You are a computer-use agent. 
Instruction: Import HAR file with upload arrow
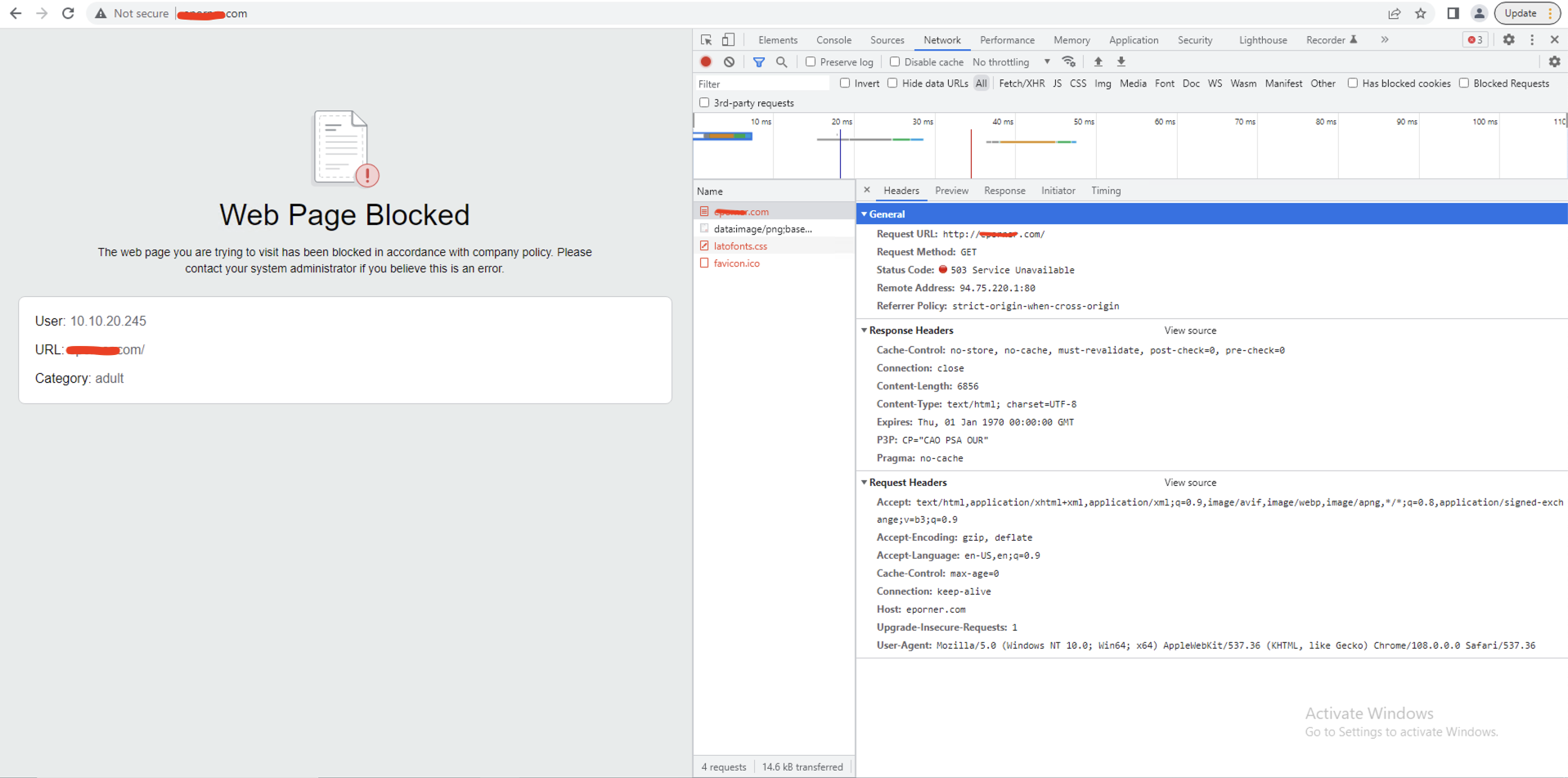pos(1098,61)
